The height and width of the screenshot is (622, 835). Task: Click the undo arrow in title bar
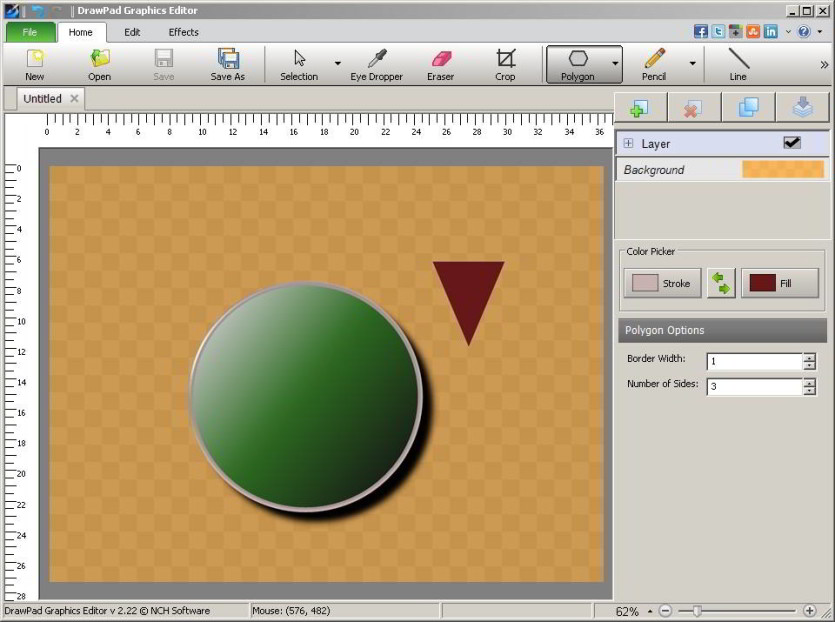tap(37, 10)
